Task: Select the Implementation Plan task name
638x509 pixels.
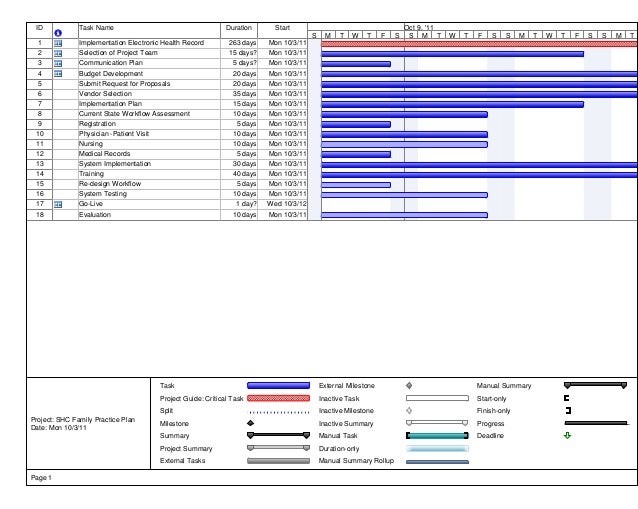Action: 110,104
